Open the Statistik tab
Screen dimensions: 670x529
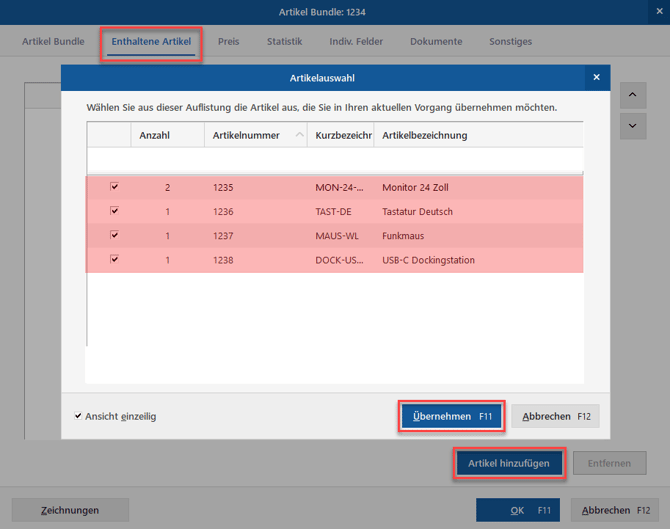[x=285, y=41]
